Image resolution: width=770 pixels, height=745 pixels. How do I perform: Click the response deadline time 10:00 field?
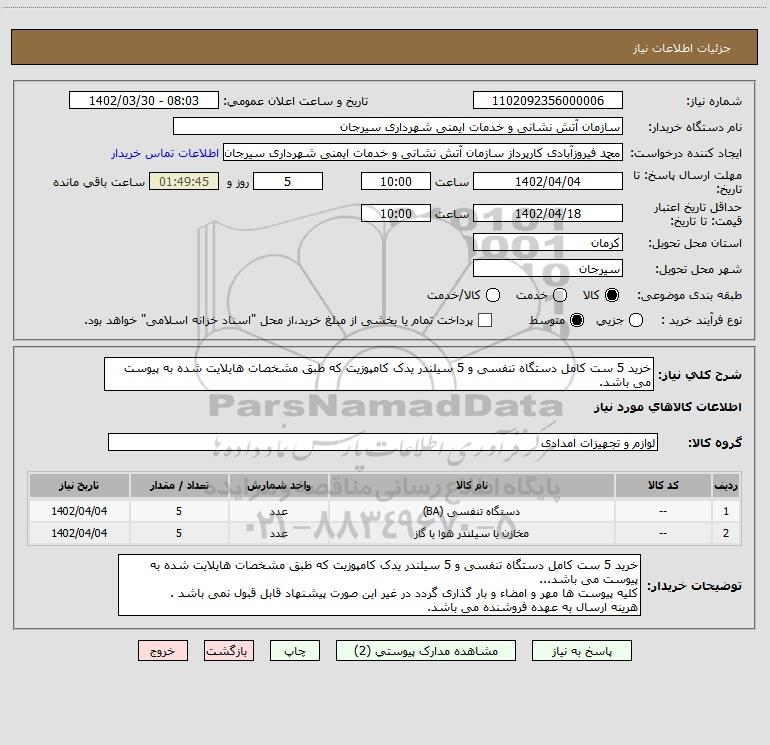(x=396, y=181)
